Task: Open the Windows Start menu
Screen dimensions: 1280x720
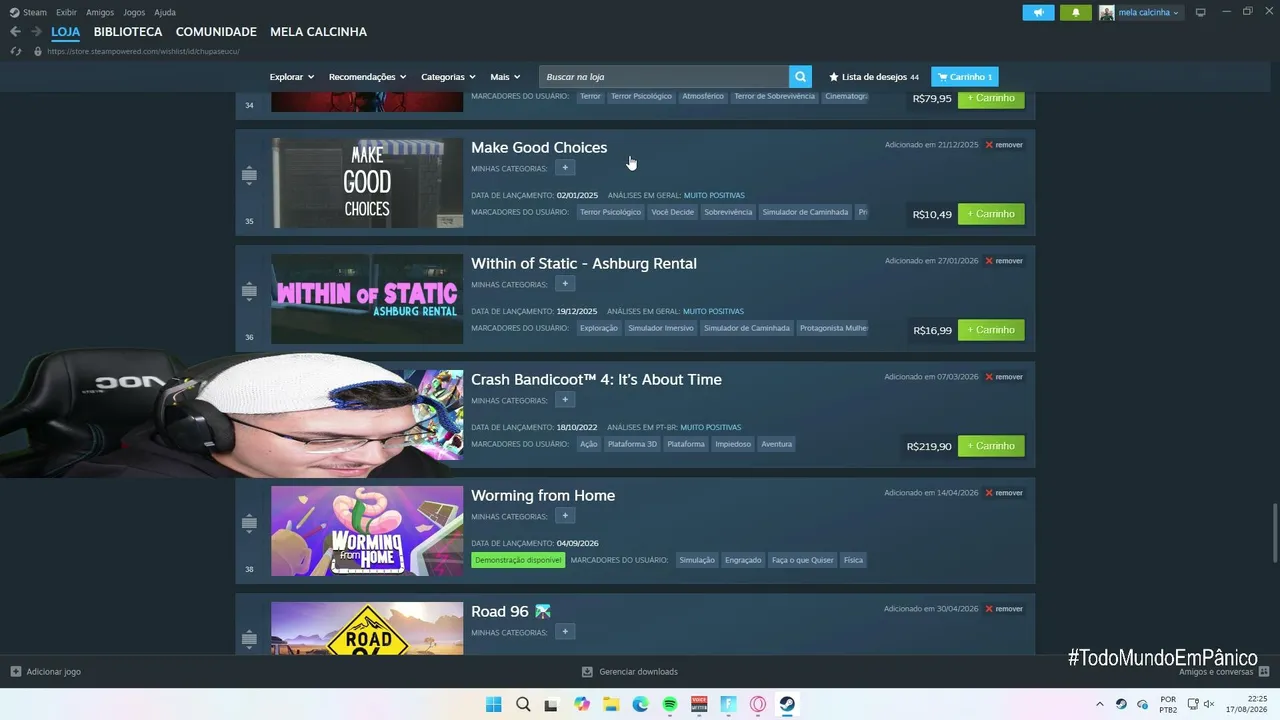Action: tap(493, 704)
